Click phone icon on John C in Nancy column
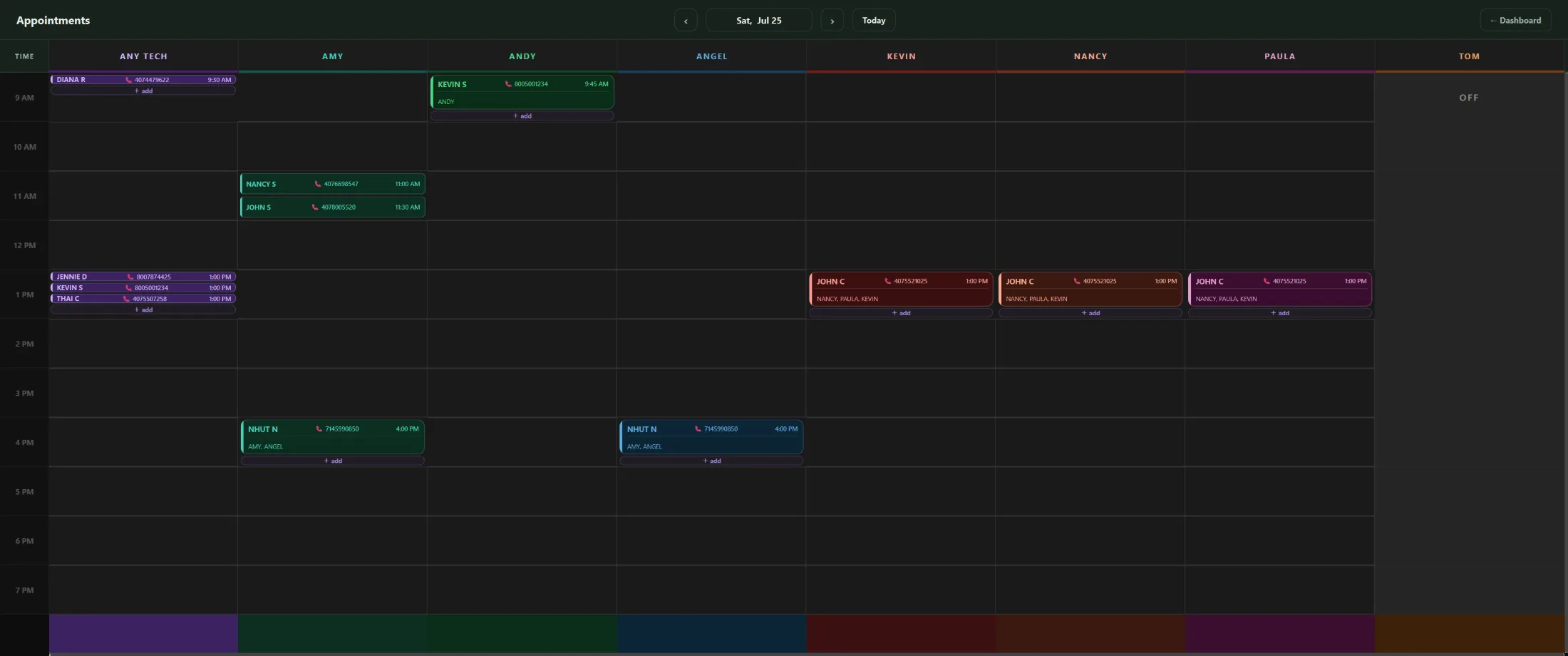 [1077, 281]
